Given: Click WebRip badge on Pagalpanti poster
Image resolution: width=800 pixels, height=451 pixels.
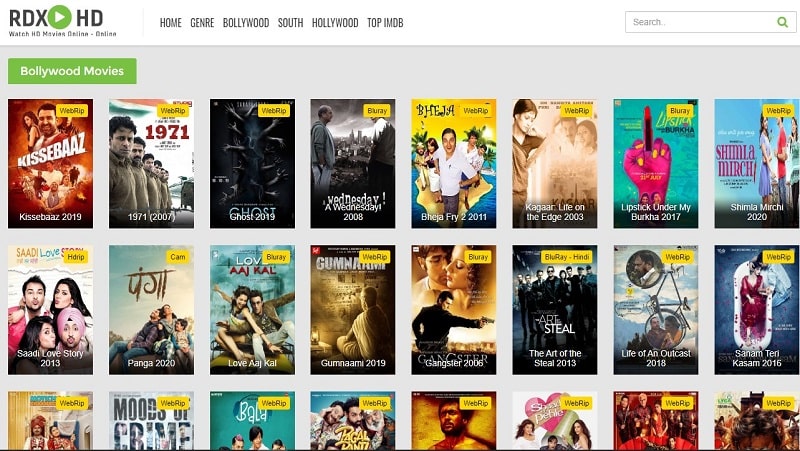Looking at the screenshot, I should point(374,403).
